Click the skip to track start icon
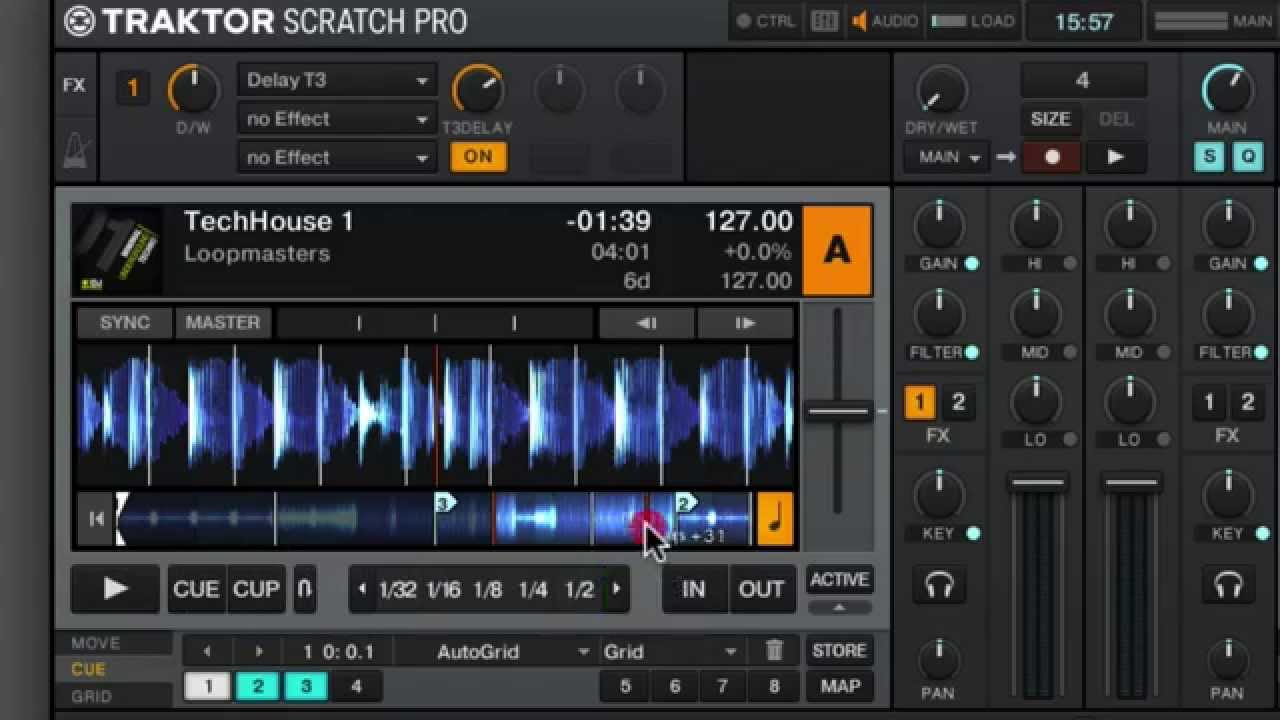 tap(96, 519)
